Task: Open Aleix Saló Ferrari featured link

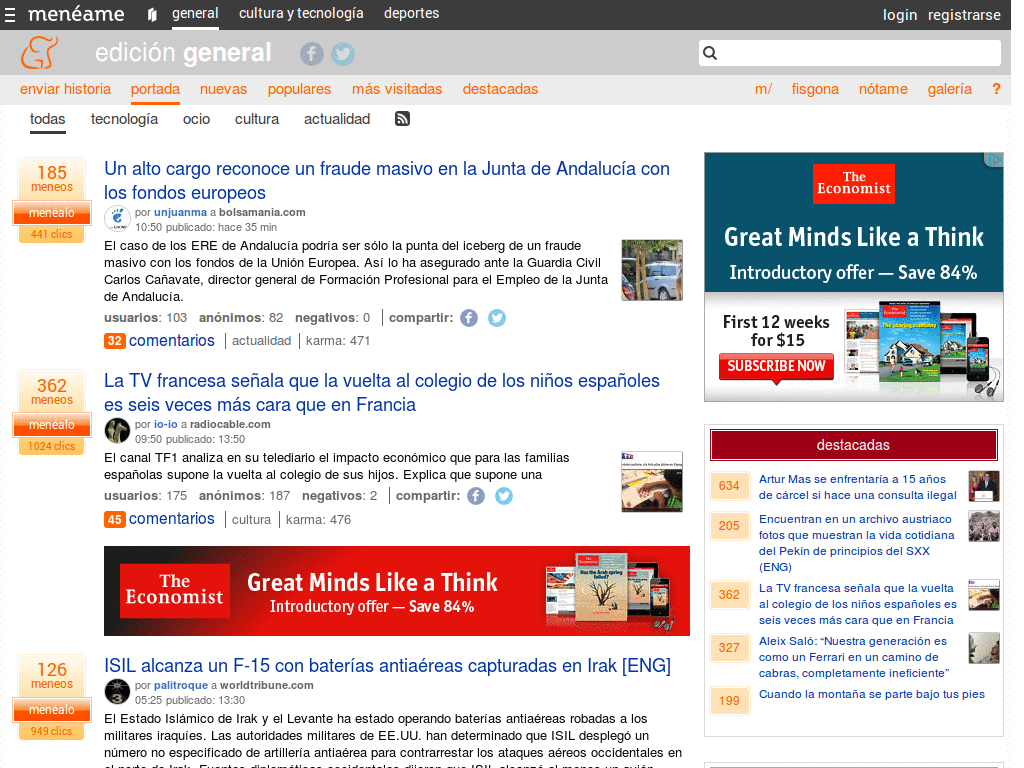Action: [x=854, y=657]
